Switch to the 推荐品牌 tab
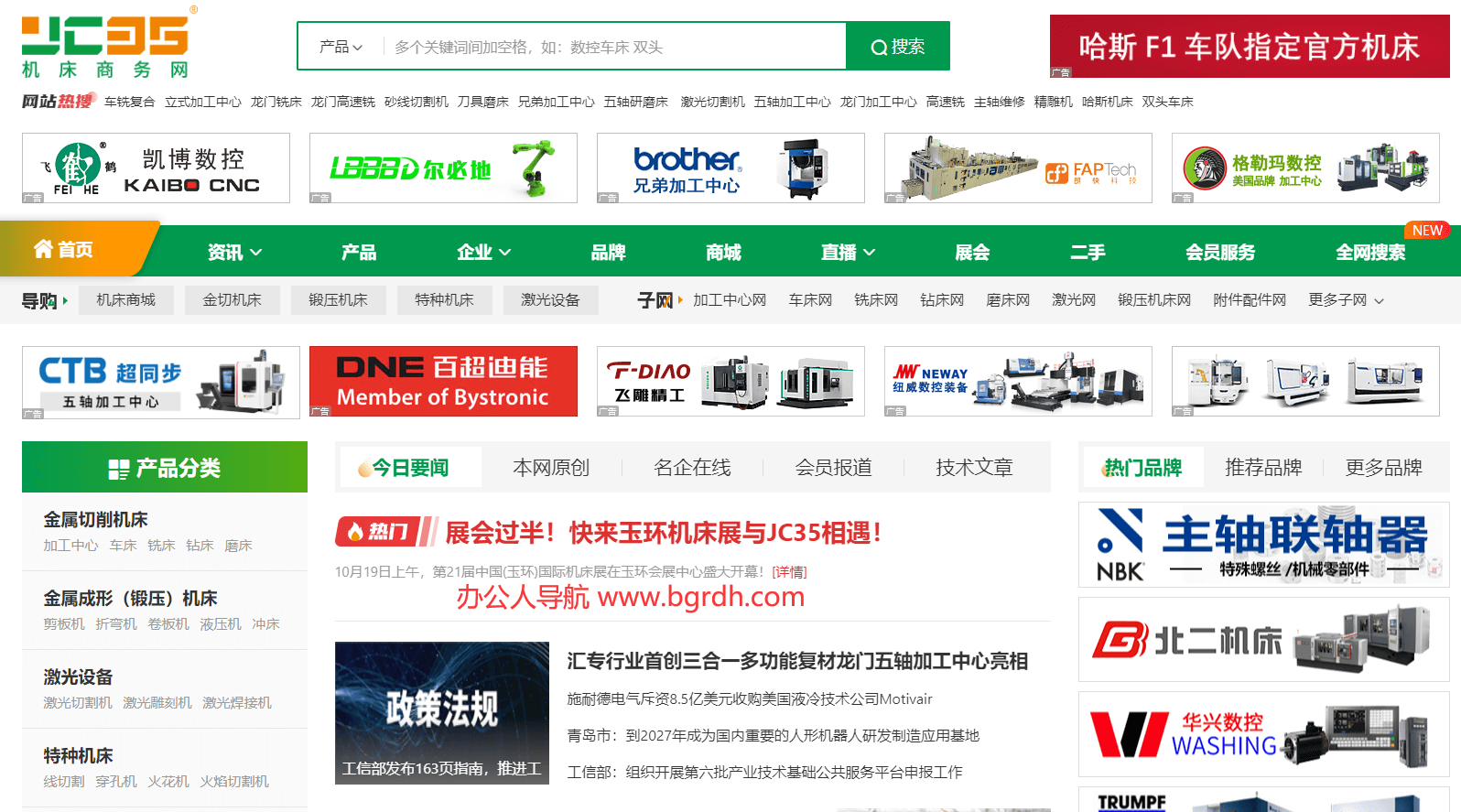The image size is (1461, 812). point(1263,468)
